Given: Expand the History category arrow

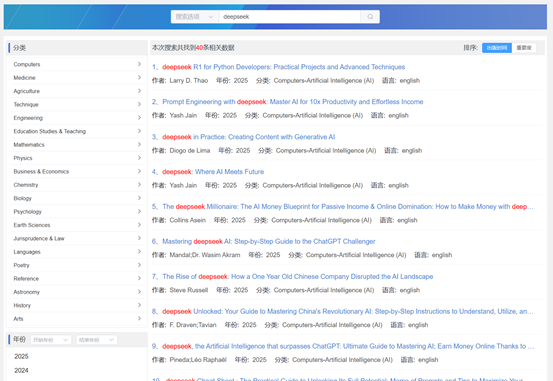Looking at the screenshot, I should pos(139,305).
